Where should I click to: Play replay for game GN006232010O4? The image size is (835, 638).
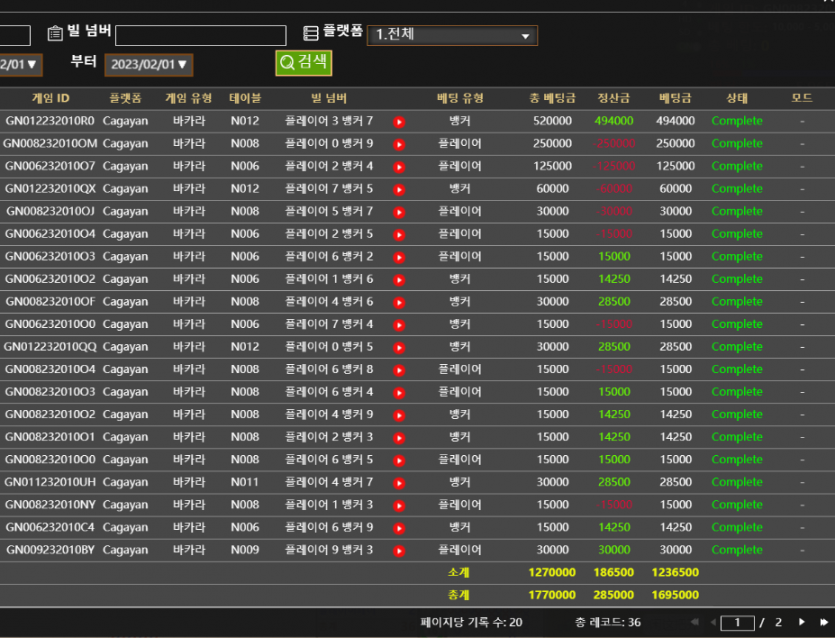[399, 234]
